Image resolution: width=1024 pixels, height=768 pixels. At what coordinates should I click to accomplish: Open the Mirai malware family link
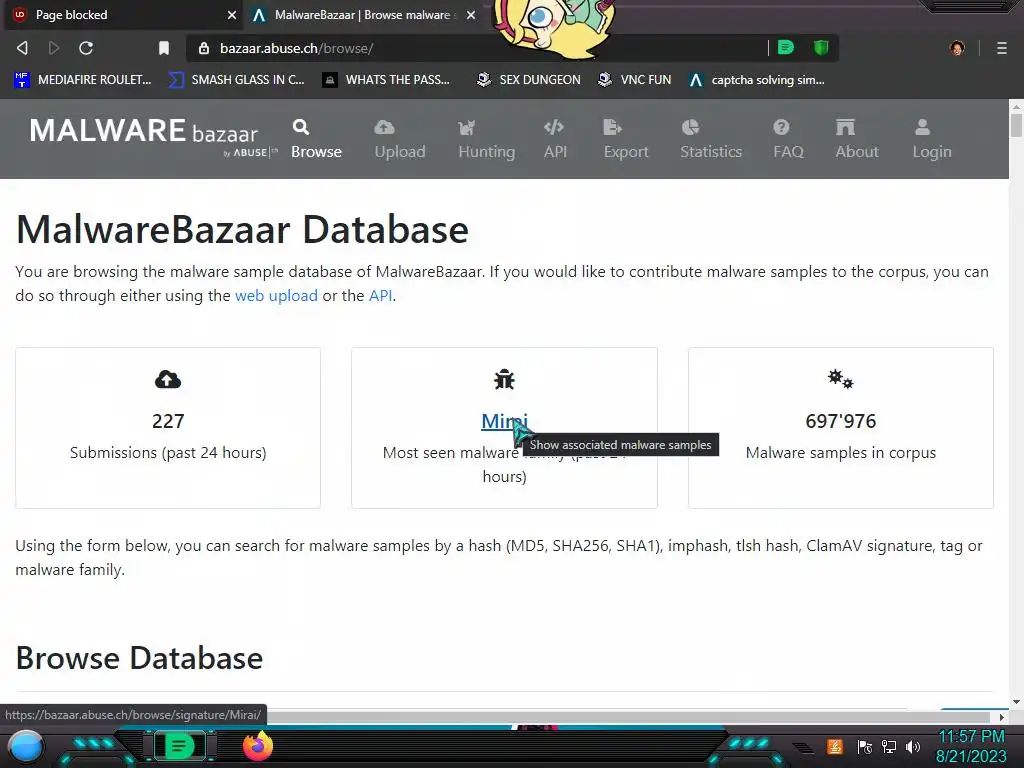pyautogui.click(x=504, y=421)
